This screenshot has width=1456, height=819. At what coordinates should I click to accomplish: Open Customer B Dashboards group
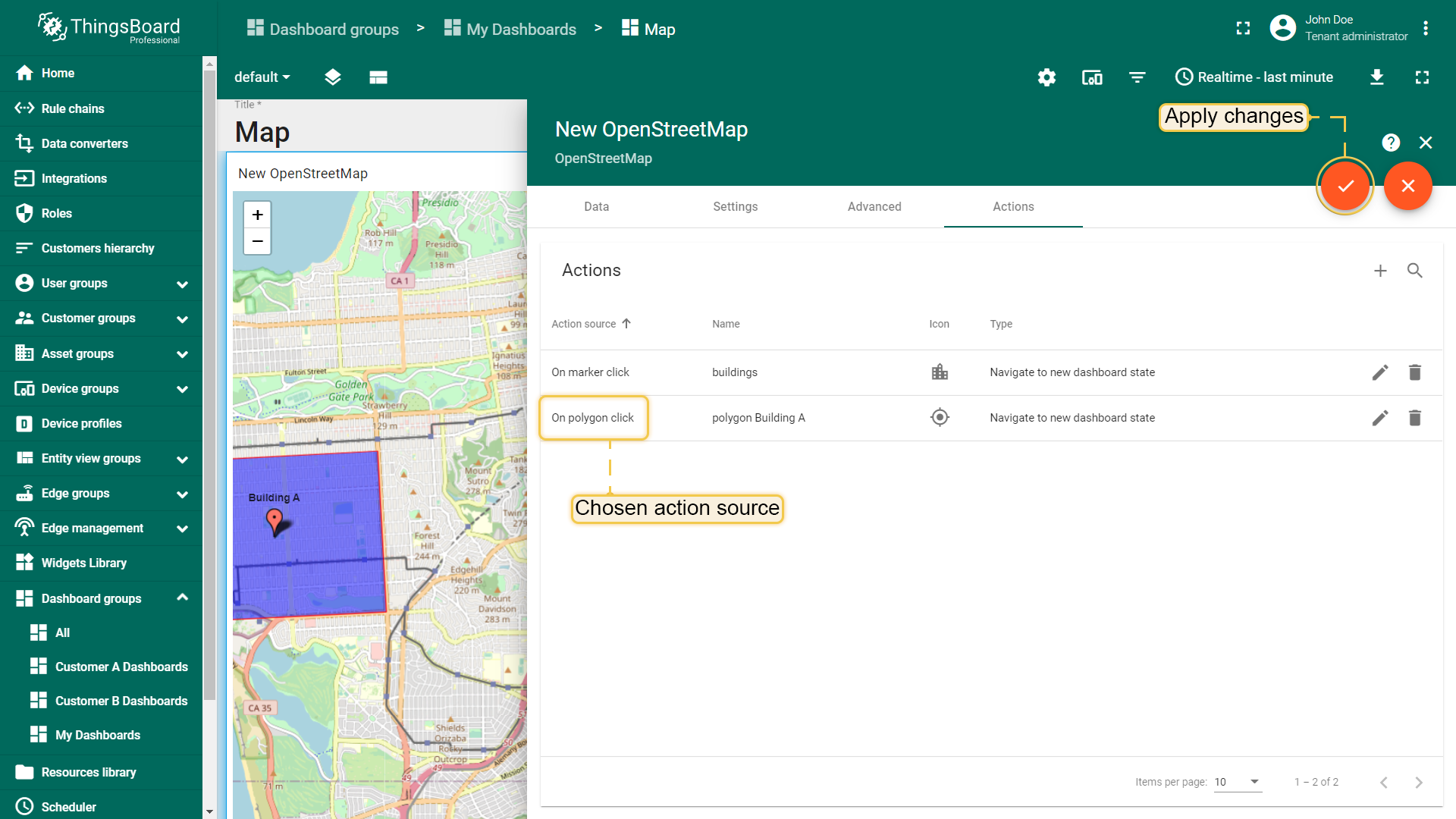coord(102,701)
